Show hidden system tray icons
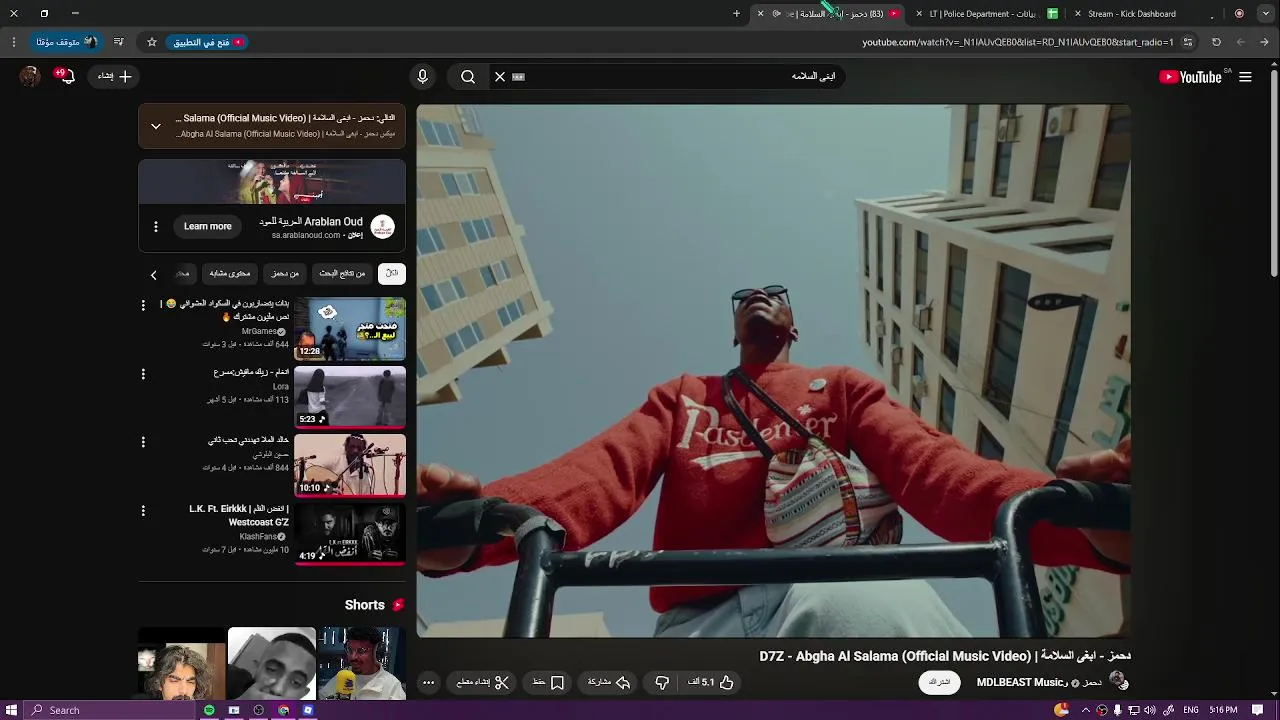Screen dimensions: 1280x720 click(1085, 710)
